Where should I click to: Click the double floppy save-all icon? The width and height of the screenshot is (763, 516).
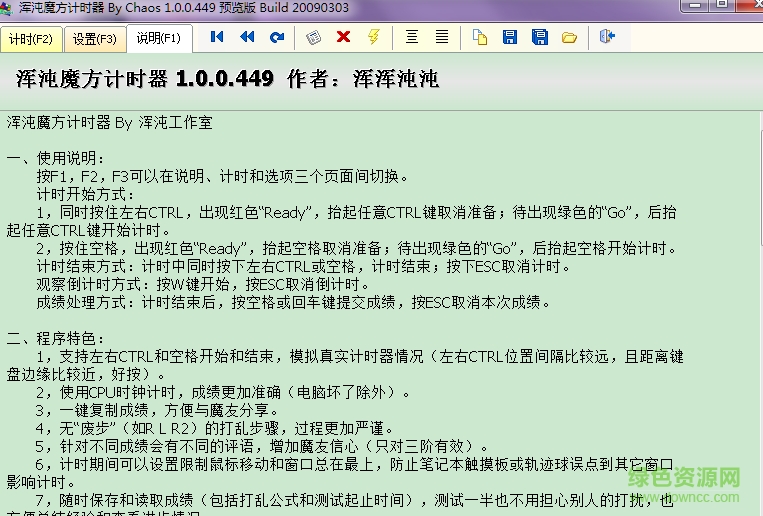point(540,37)
